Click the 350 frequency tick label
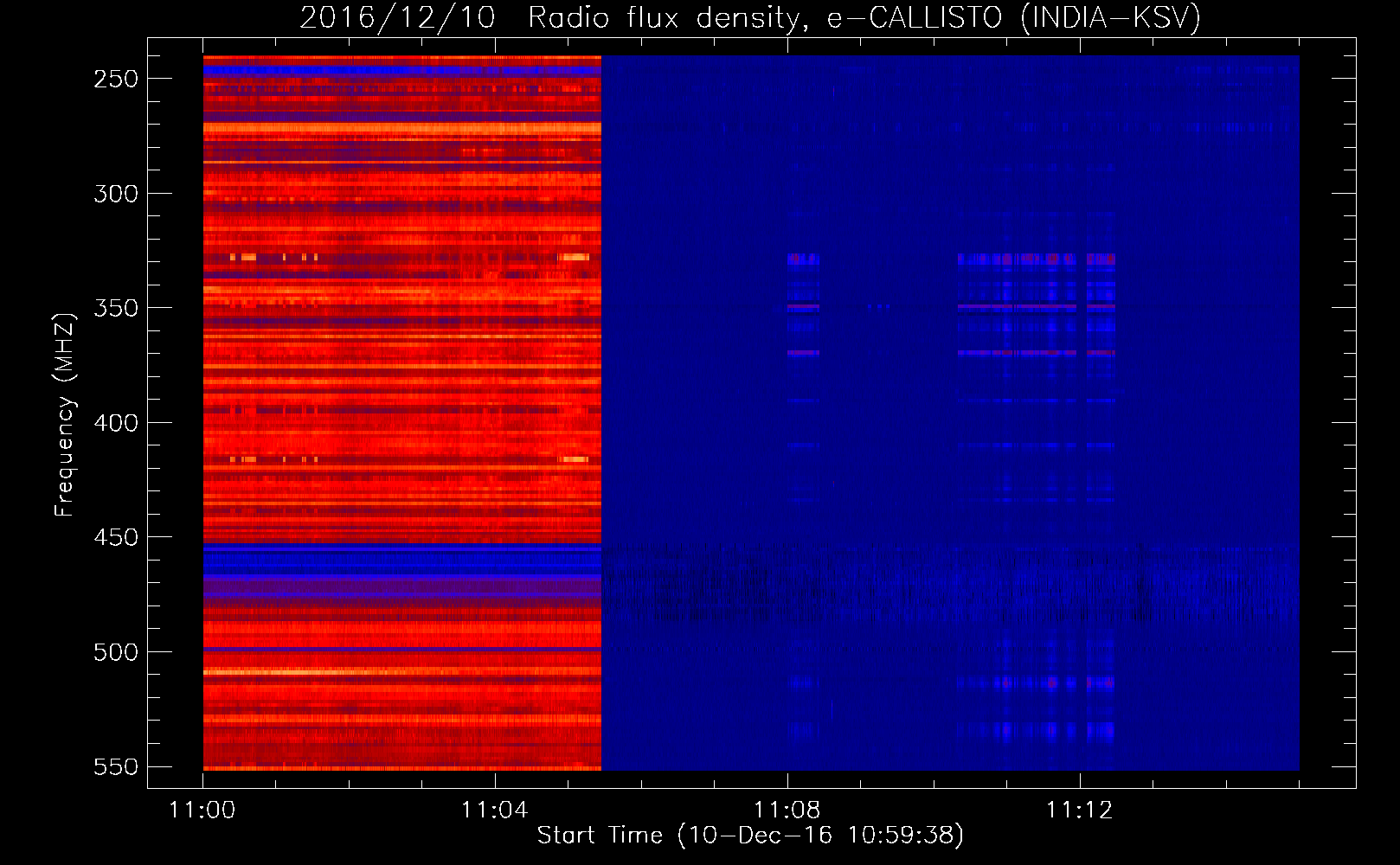 (x=116, y=308)
